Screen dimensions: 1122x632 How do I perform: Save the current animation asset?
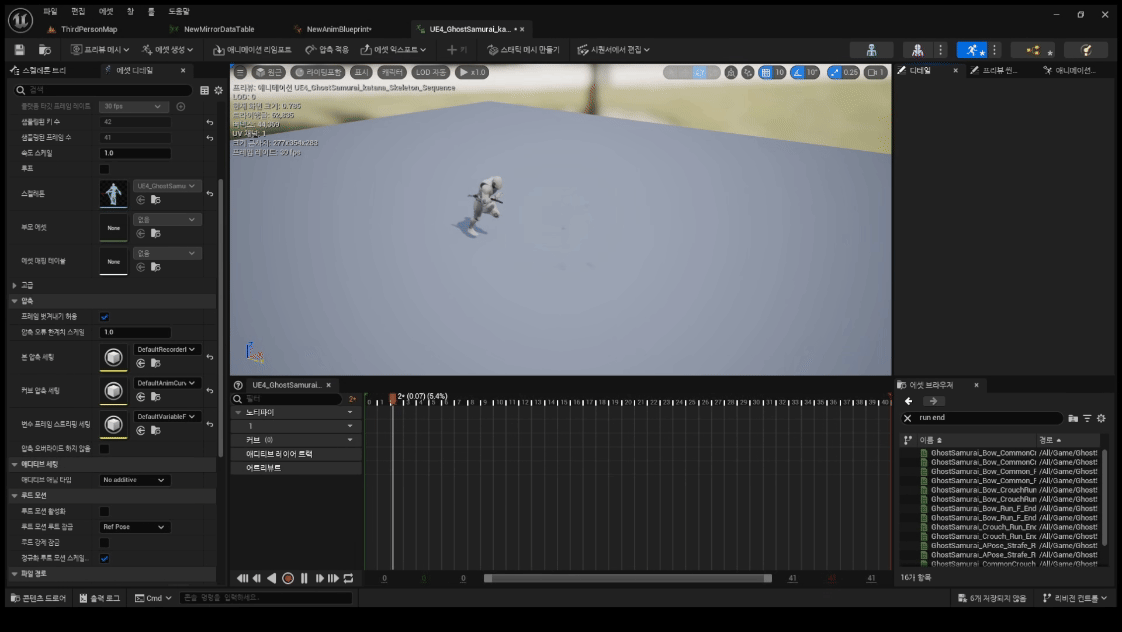pyautogui.click(x=19, y=49)
